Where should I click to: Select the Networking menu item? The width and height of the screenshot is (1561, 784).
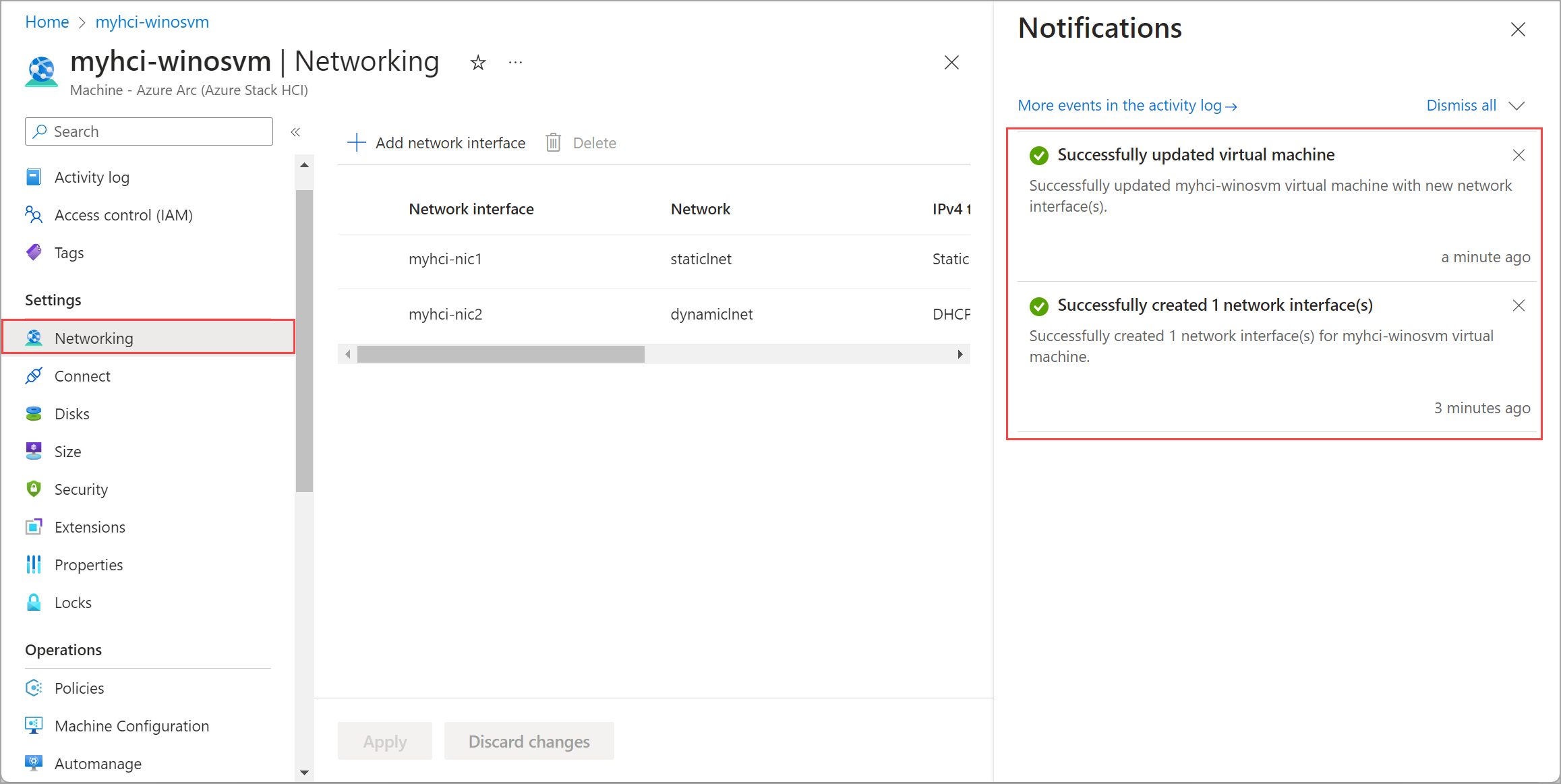pos(94,338)
